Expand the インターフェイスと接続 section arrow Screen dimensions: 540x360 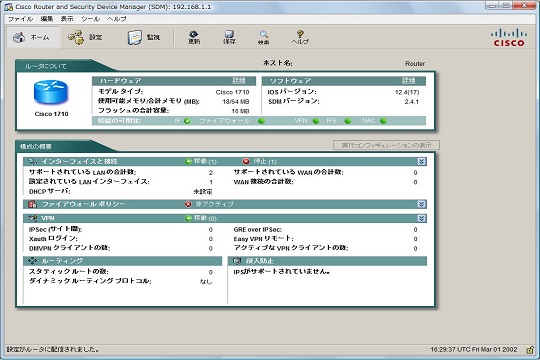[422, 162]
